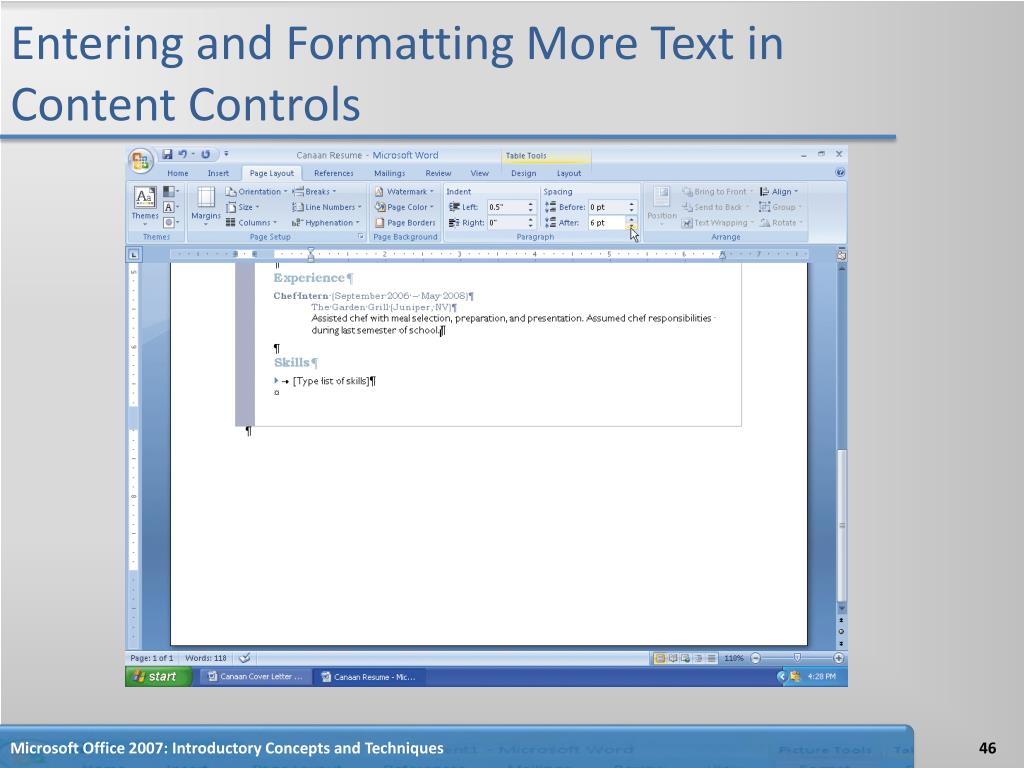This screenshot has width=1024, height=768.
Task: Switch to the Insert tab
Action: coord(218,173)
